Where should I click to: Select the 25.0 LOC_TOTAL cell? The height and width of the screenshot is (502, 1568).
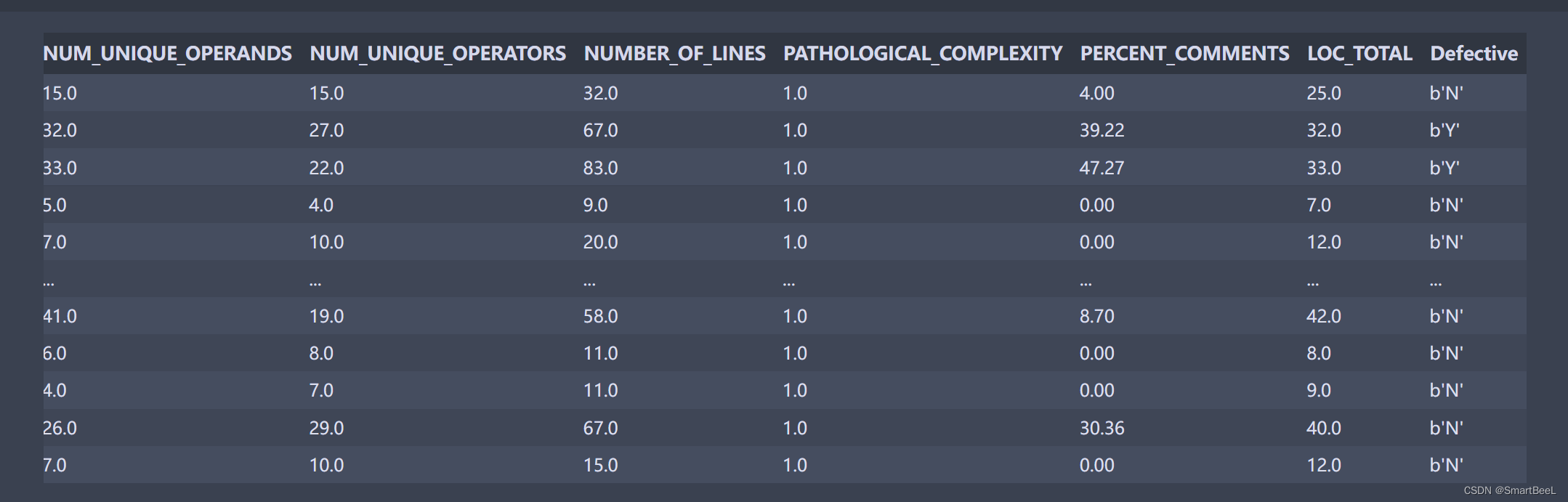pos(1324,93)
